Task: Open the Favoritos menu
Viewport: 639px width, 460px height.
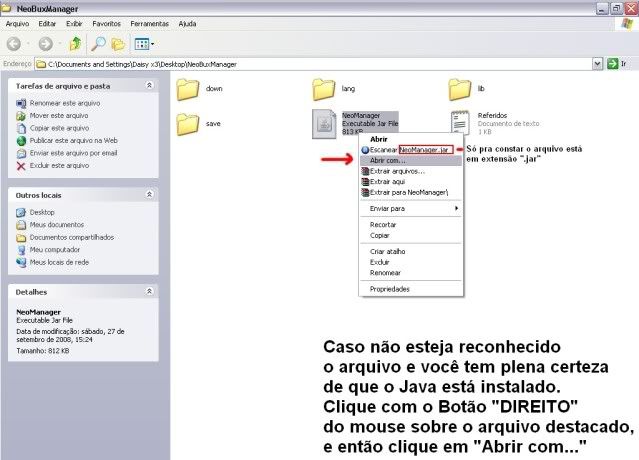Action: [x=106, y=24]
